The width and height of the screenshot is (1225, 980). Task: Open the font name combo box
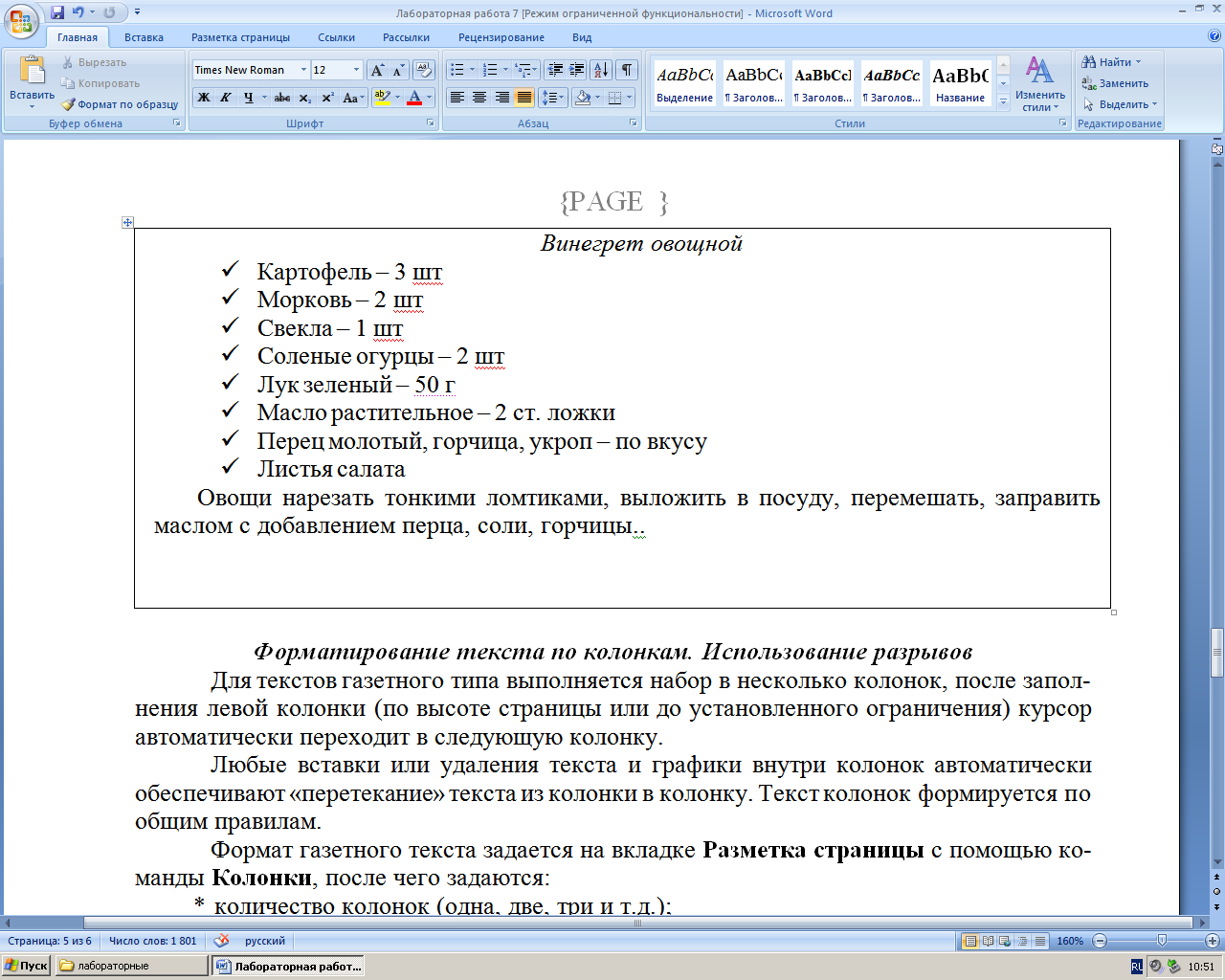point(251,70)
